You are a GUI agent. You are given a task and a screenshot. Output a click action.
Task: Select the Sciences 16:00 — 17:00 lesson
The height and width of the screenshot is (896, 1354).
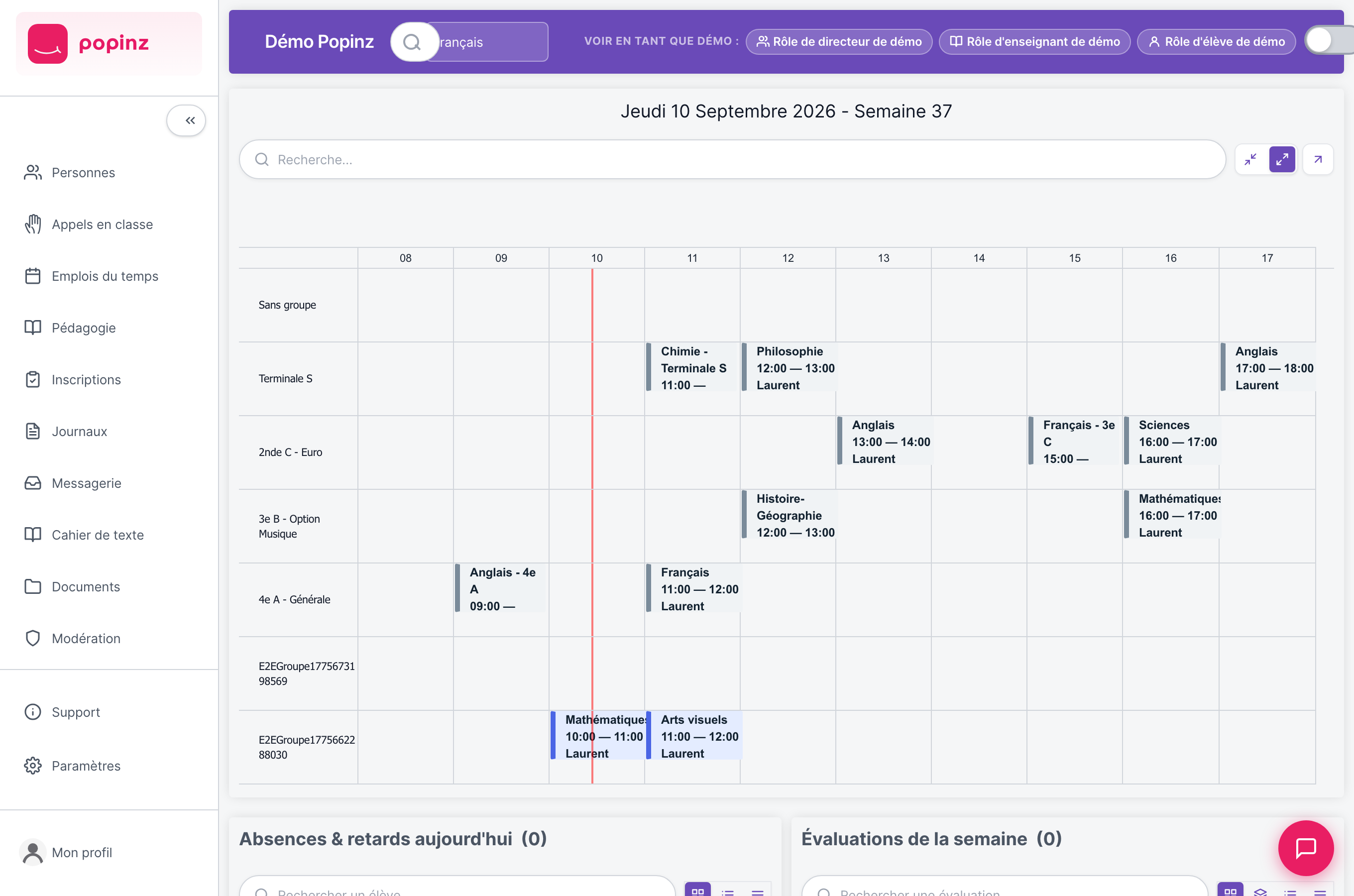click(x=1171, y=441)
